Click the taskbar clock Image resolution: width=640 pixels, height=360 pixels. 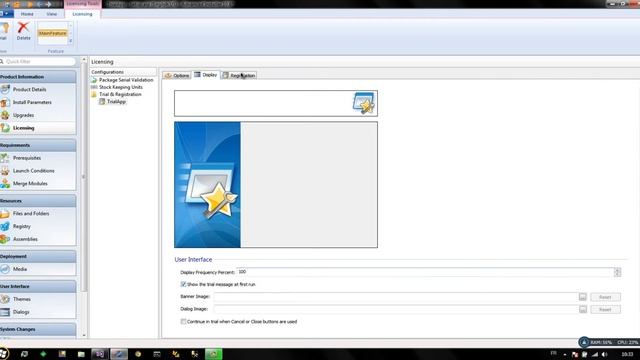coord(627,354)
